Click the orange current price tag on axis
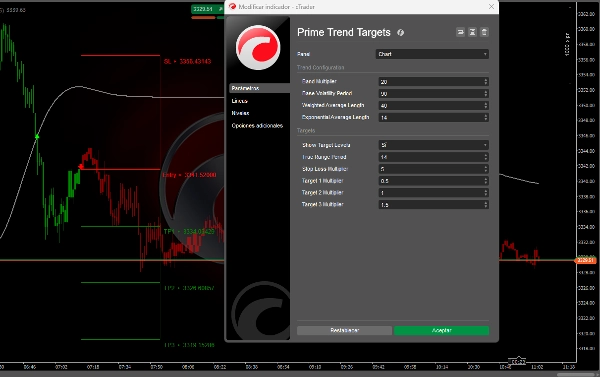Viewport: 600px width, 377px height. coord(586,260)
